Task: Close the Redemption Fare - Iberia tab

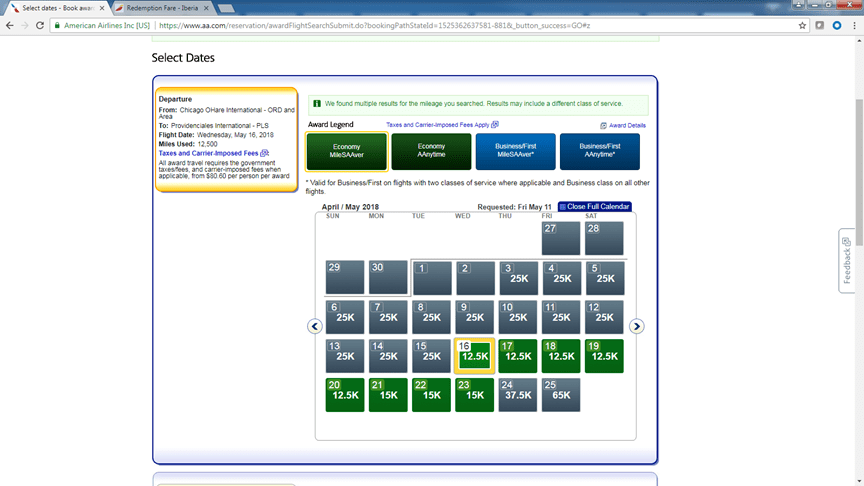Action: 206,8
